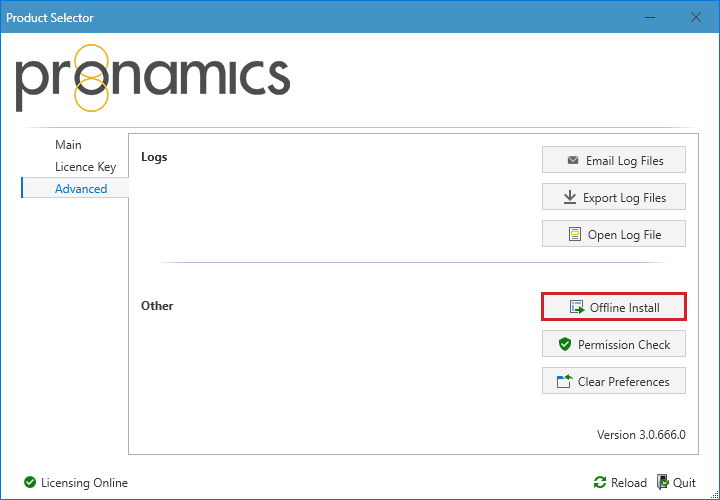Click the Pronamics logo
The width and height of the screenshot is (720, 500).
tap(152, 78)
